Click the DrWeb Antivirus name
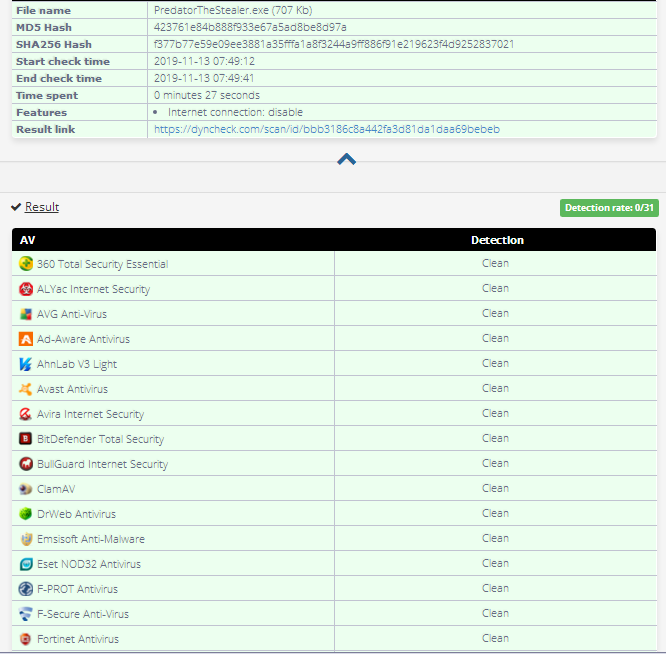The image size is (666, 654). [x=76, y=514]
